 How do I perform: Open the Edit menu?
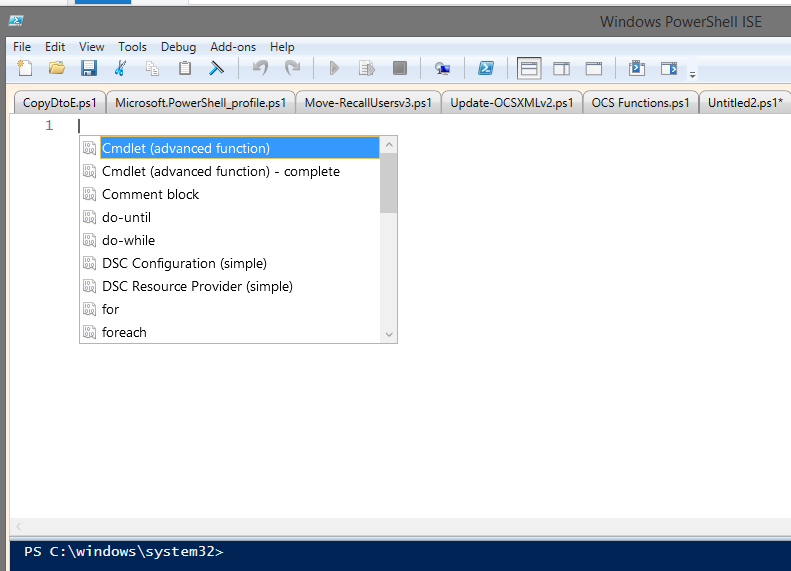(55, 47)
